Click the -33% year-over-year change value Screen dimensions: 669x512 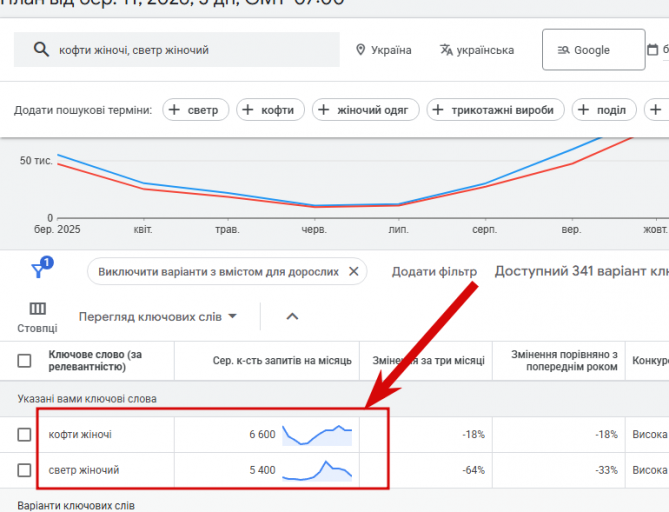tap(606, 470)
